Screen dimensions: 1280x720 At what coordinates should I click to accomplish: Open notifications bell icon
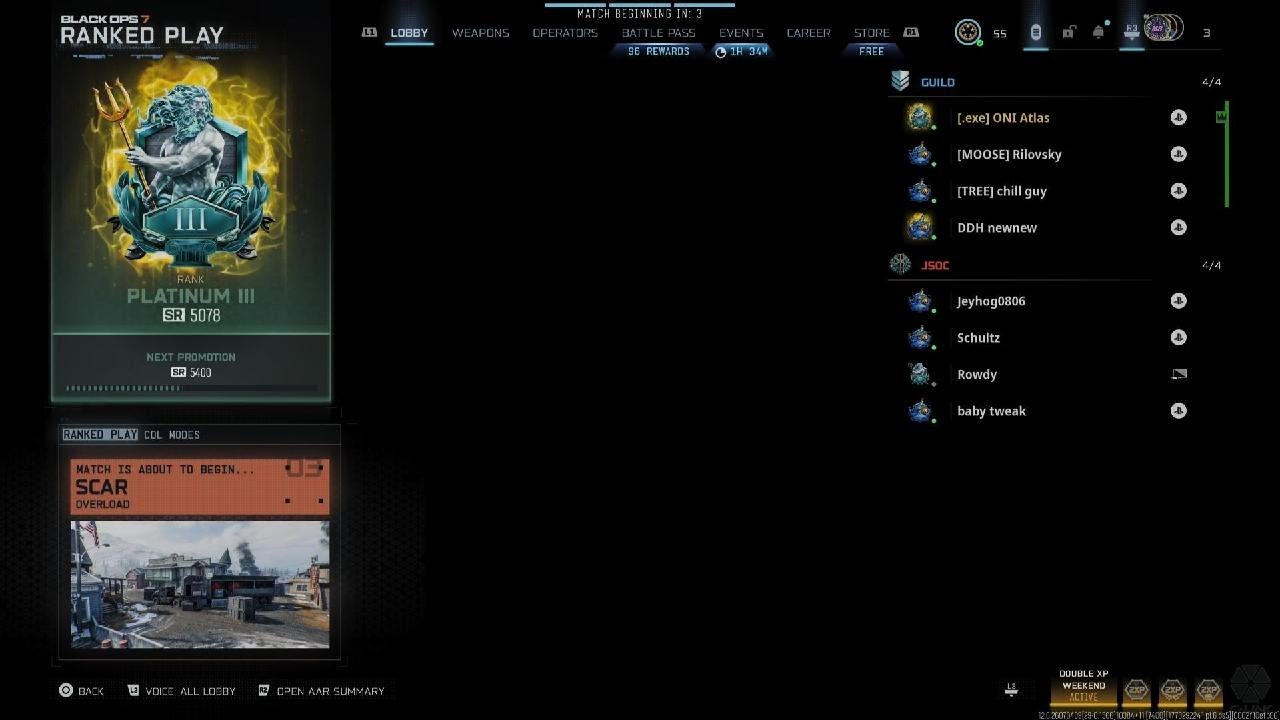pos(1098,32)
